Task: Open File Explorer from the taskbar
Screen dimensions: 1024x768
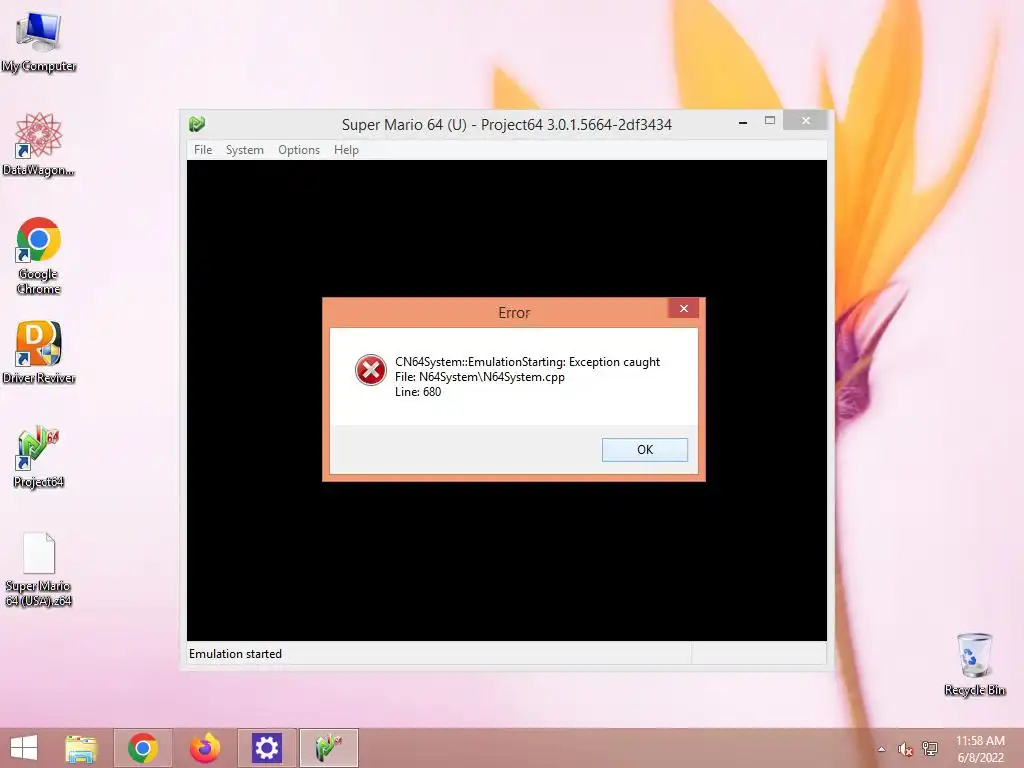Action: [x=81, y=748]
